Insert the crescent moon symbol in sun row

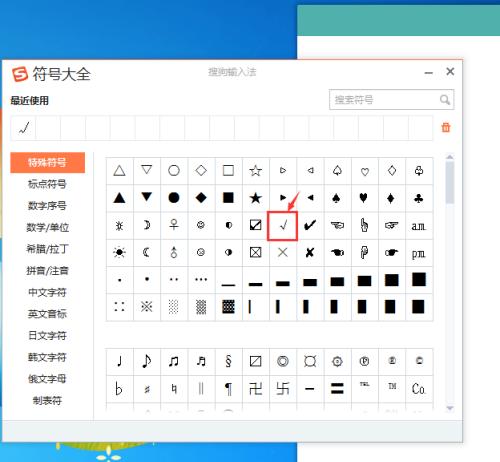(147, 253)
